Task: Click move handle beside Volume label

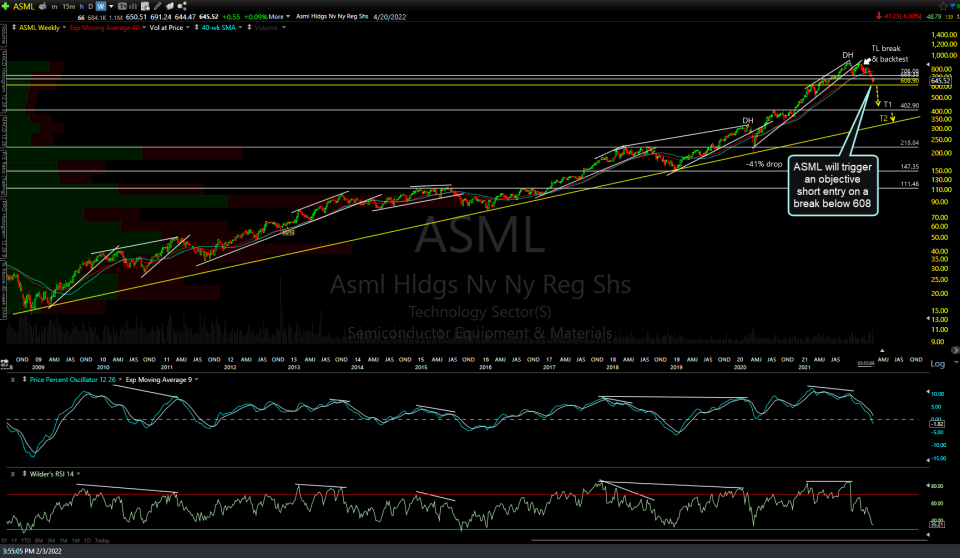Action: pos(249,28)
